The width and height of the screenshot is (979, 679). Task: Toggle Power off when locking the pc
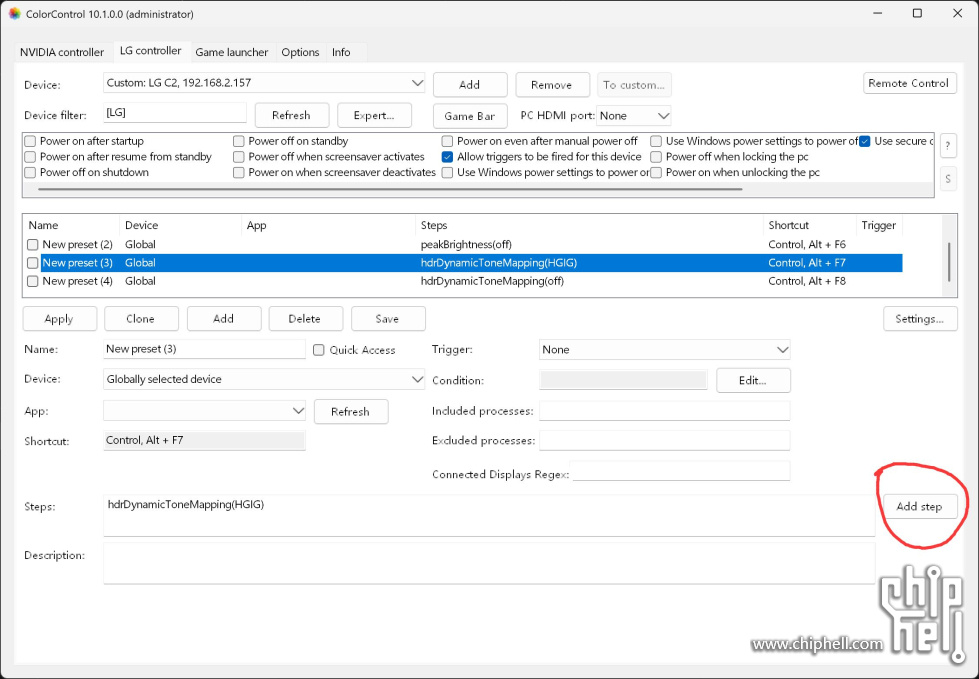pyautogui.click(x=656, y=157)
